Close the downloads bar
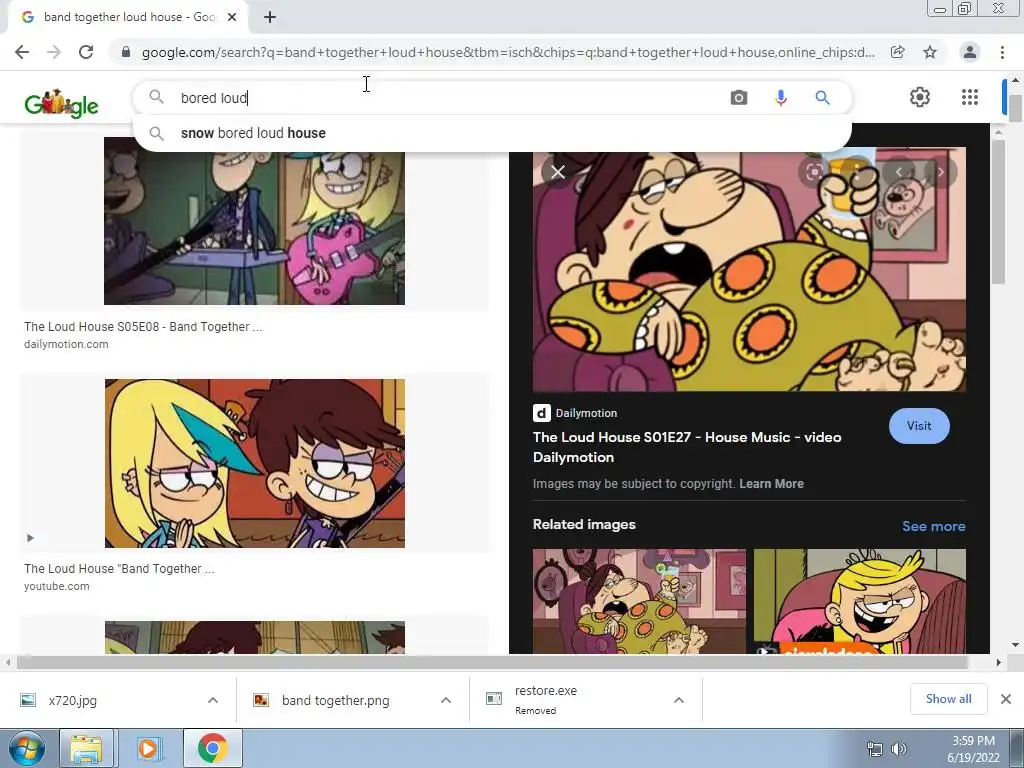Image resolution: width=1024 pixels, height=768 pixels. (x=1006, y=699)
